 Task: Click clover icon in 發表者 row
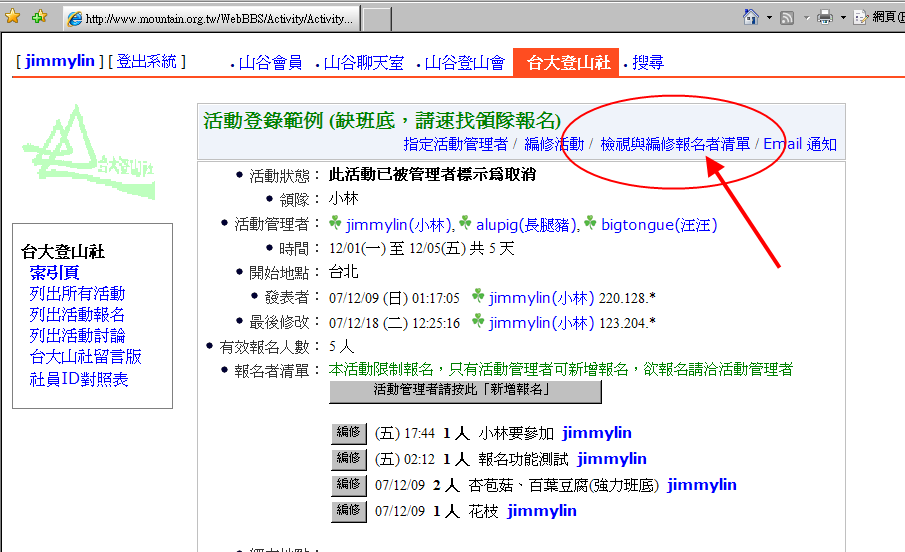(478, 296)
